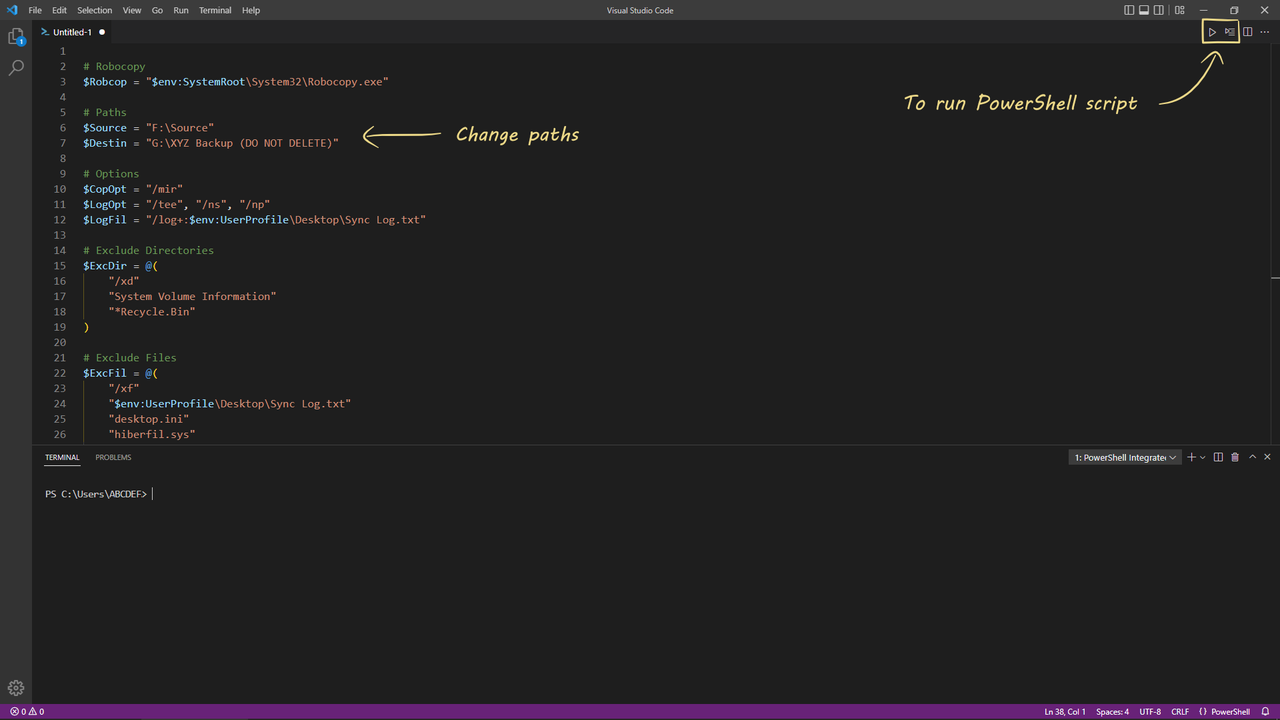
Task: Change the CRLF end of line sequence
Action: point(1180,712)
